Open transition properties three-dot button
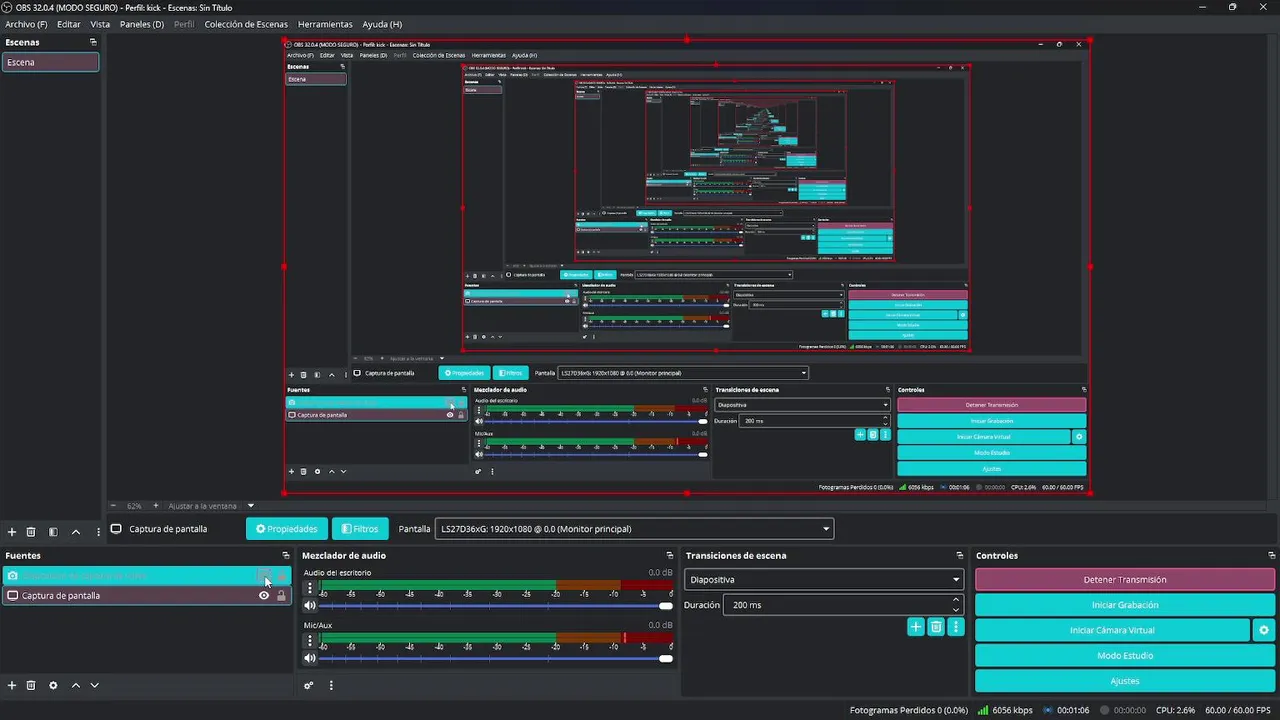This screenshot has height=720, width=1280. (x=956, y=627)
